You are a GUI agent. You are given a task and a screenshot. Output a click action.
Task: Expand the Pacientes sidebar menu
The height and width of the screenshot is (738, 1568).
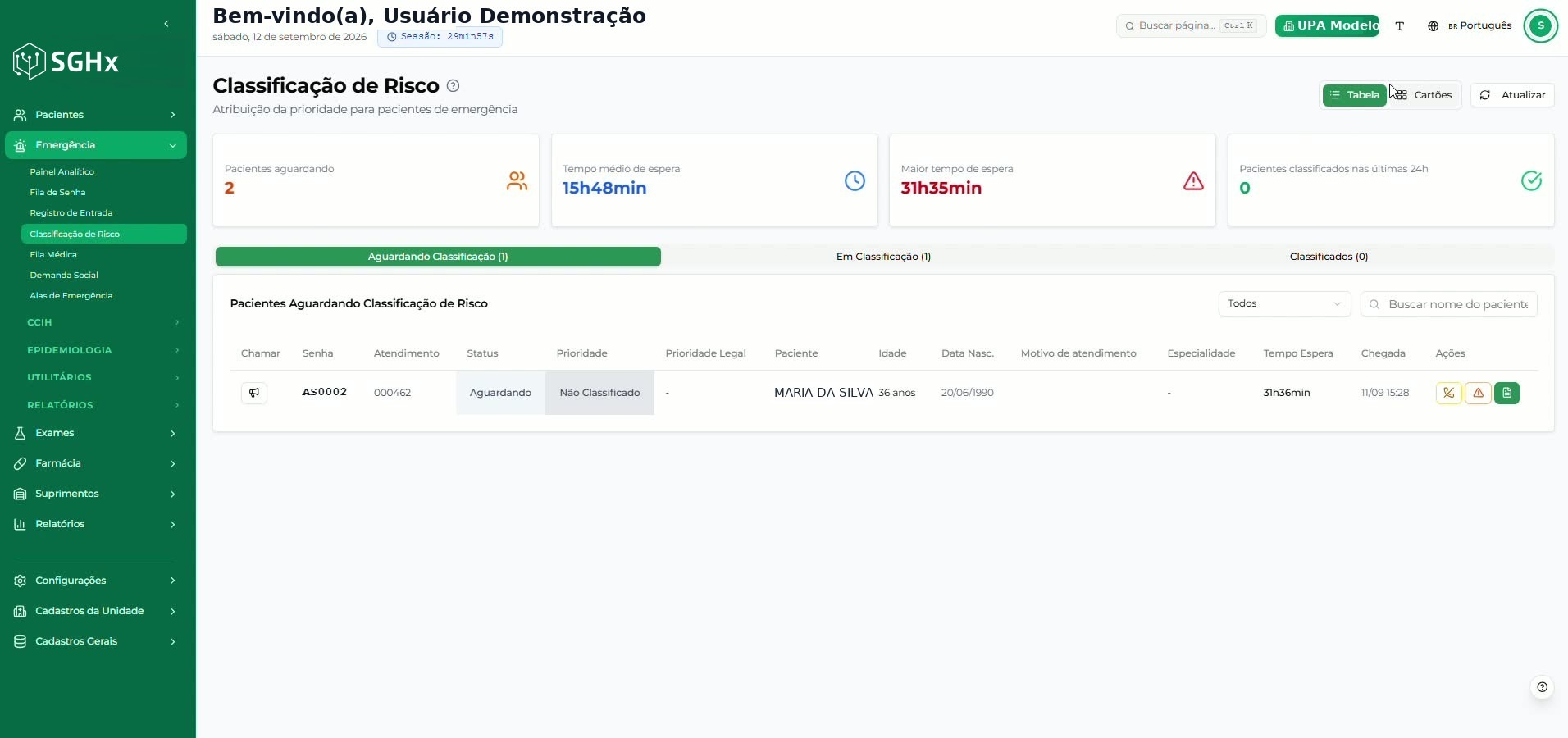click(x=95, y=115)
